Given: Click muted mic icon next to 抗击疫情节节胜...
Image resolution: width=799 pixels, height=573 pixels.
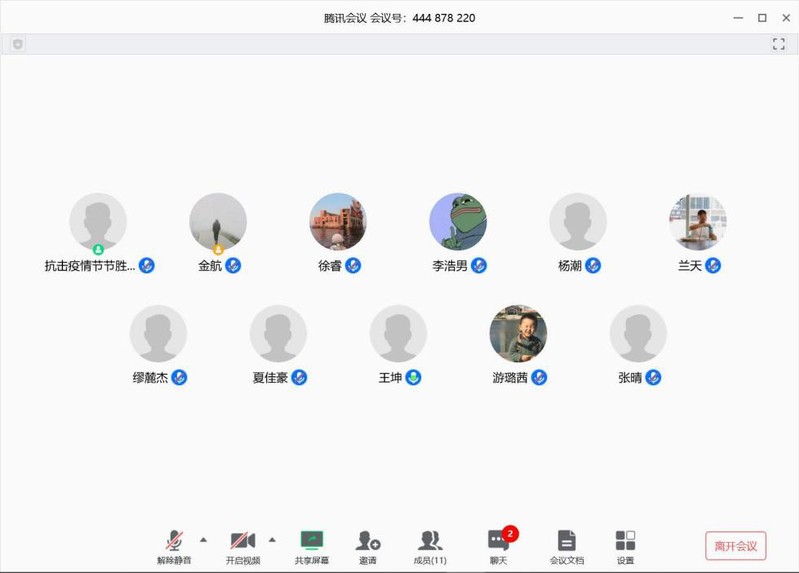Looking at the screenshot, I should click(x=147, y=266).
